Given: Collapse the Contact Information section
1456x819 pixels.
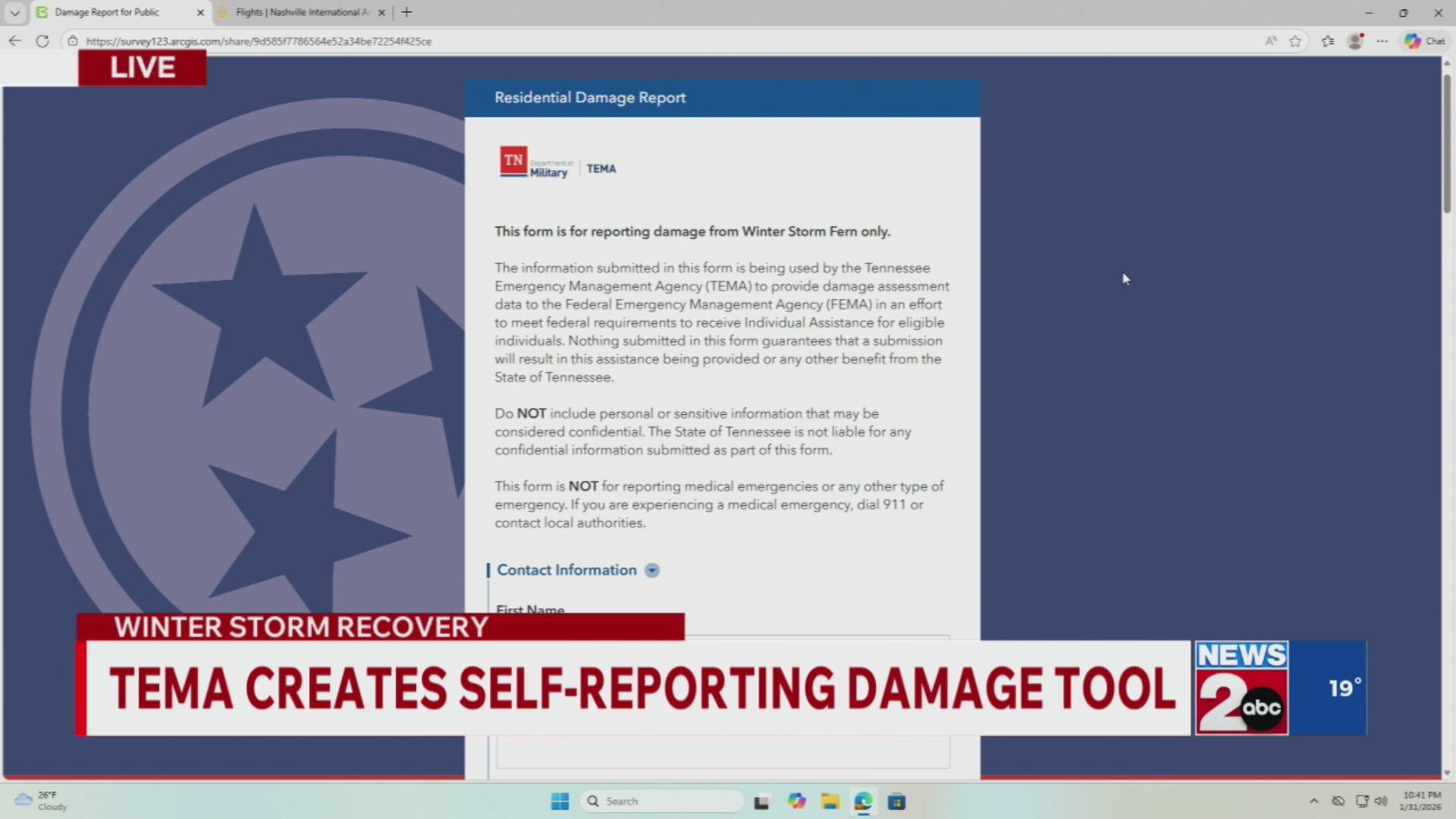Looking at the screenshot, I should click(652, 570).
